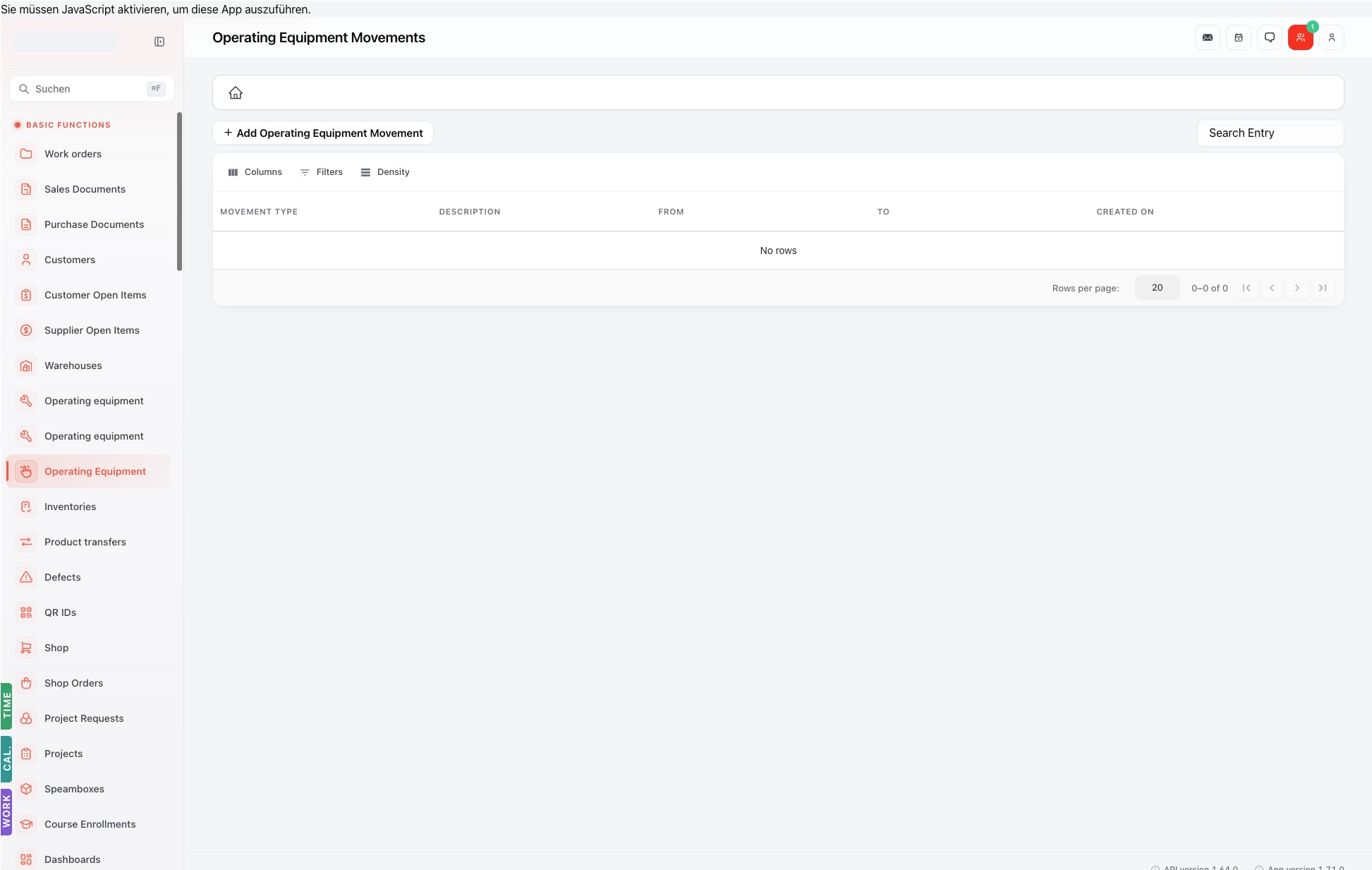Click the Shop Orders bag icon
The image size is (1372, 870).
pyautogui.click(x=26, y=683)
